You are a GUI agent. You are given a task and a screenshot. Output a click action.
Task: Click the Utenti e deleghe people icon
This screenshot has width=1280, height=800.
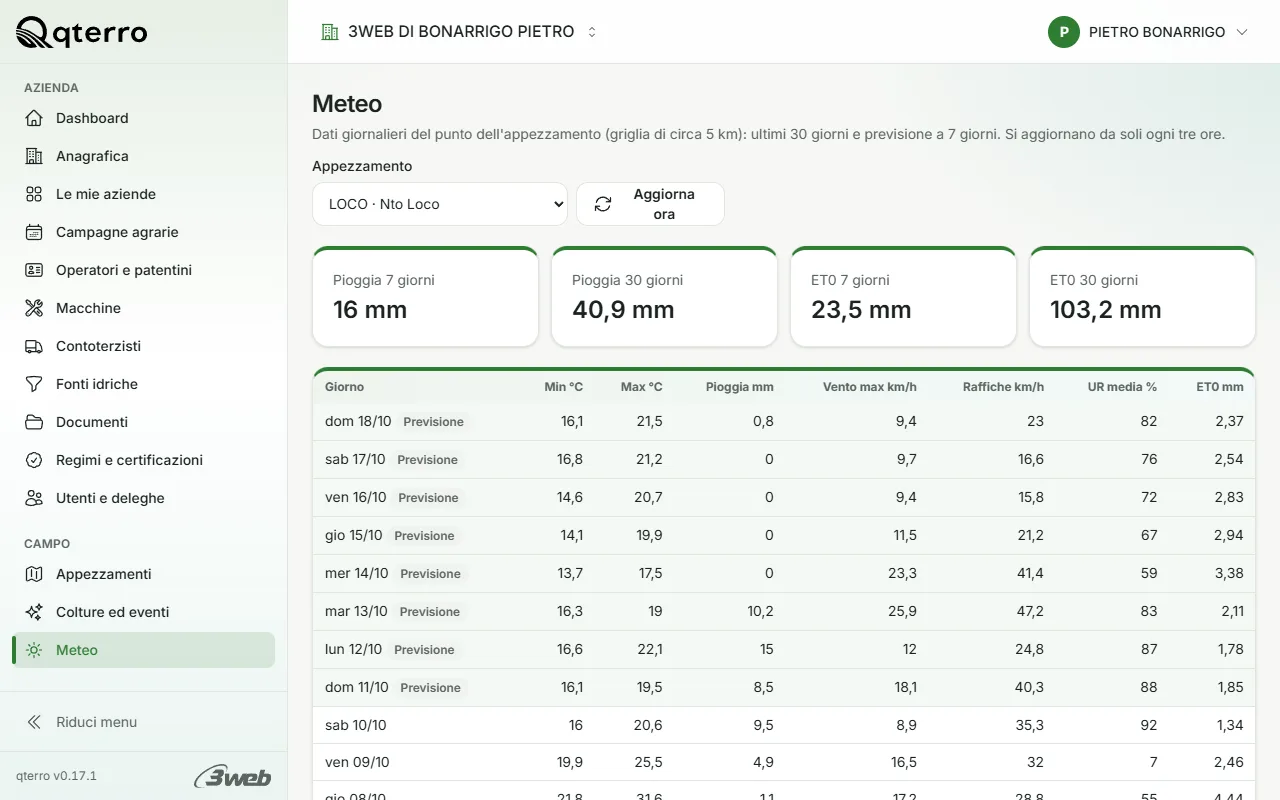[34, 498]
